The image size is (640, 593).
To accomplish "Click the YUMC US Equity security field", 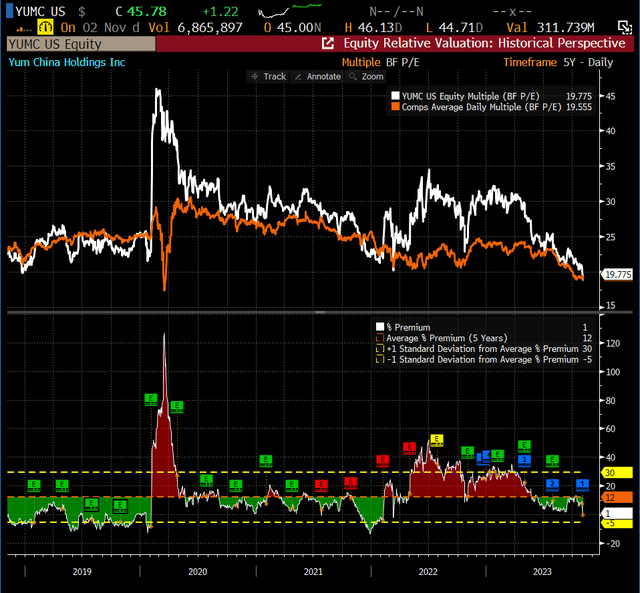I will point(81,44).
